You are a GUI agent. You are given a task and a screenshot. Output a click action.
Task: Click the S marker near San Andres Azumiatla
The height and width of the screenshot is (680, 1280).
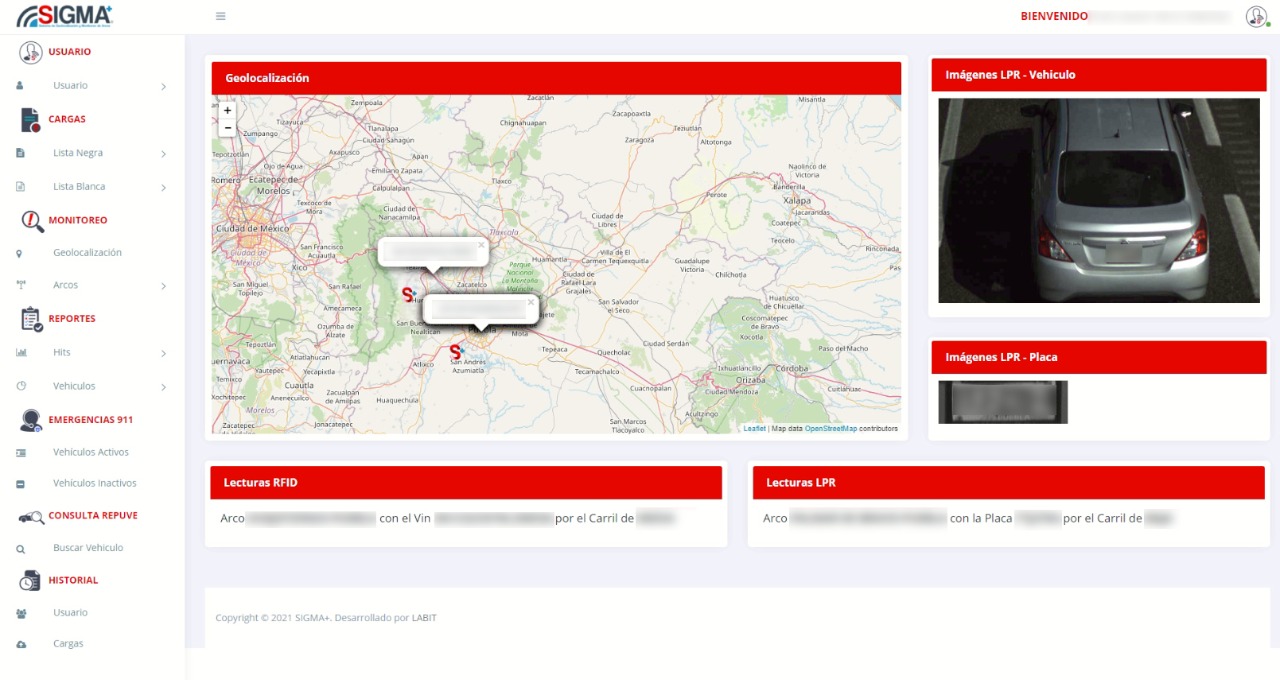coord(456,352)
